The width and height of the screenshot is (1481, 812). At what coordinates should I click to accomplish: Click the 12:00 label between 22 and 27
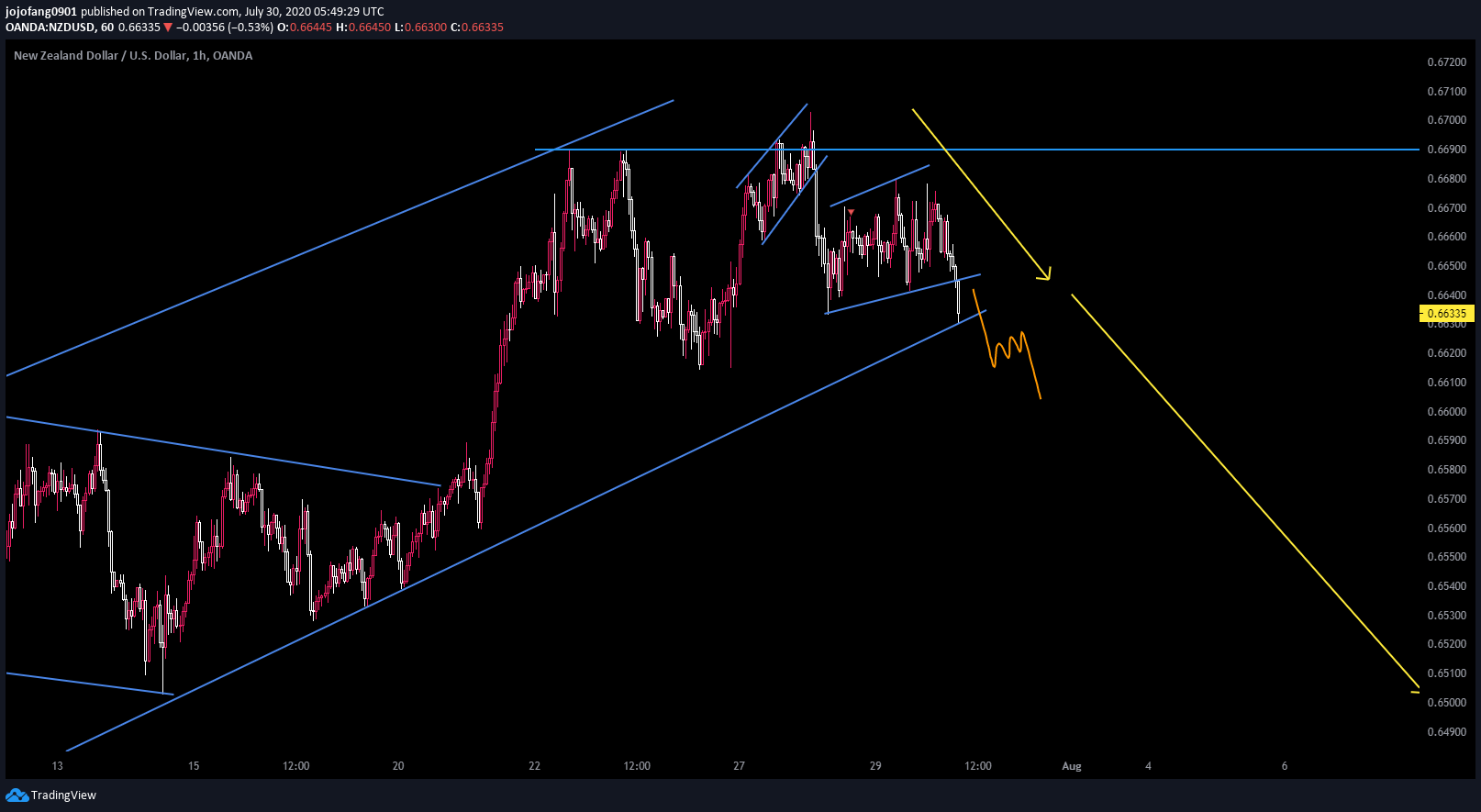(637, 766)
